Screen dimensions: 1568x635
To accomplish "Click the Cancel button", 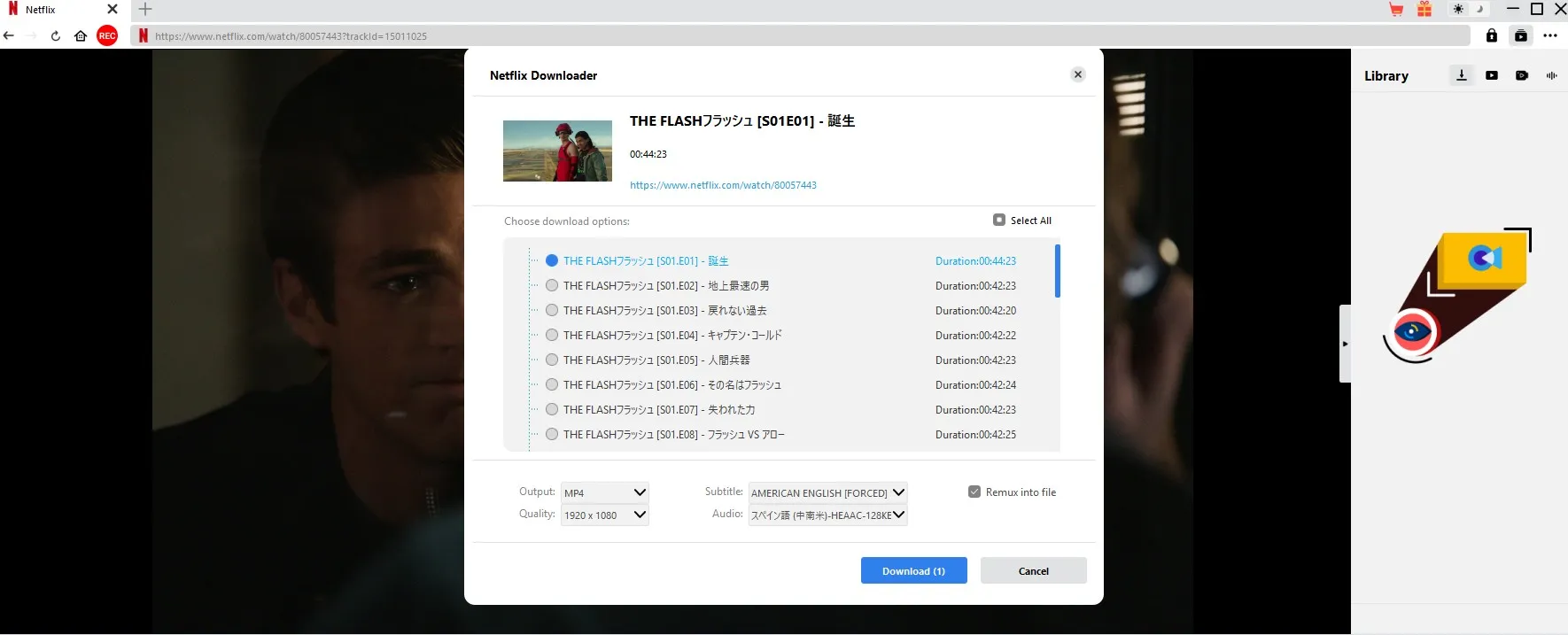I will (x=1033, y=570).
